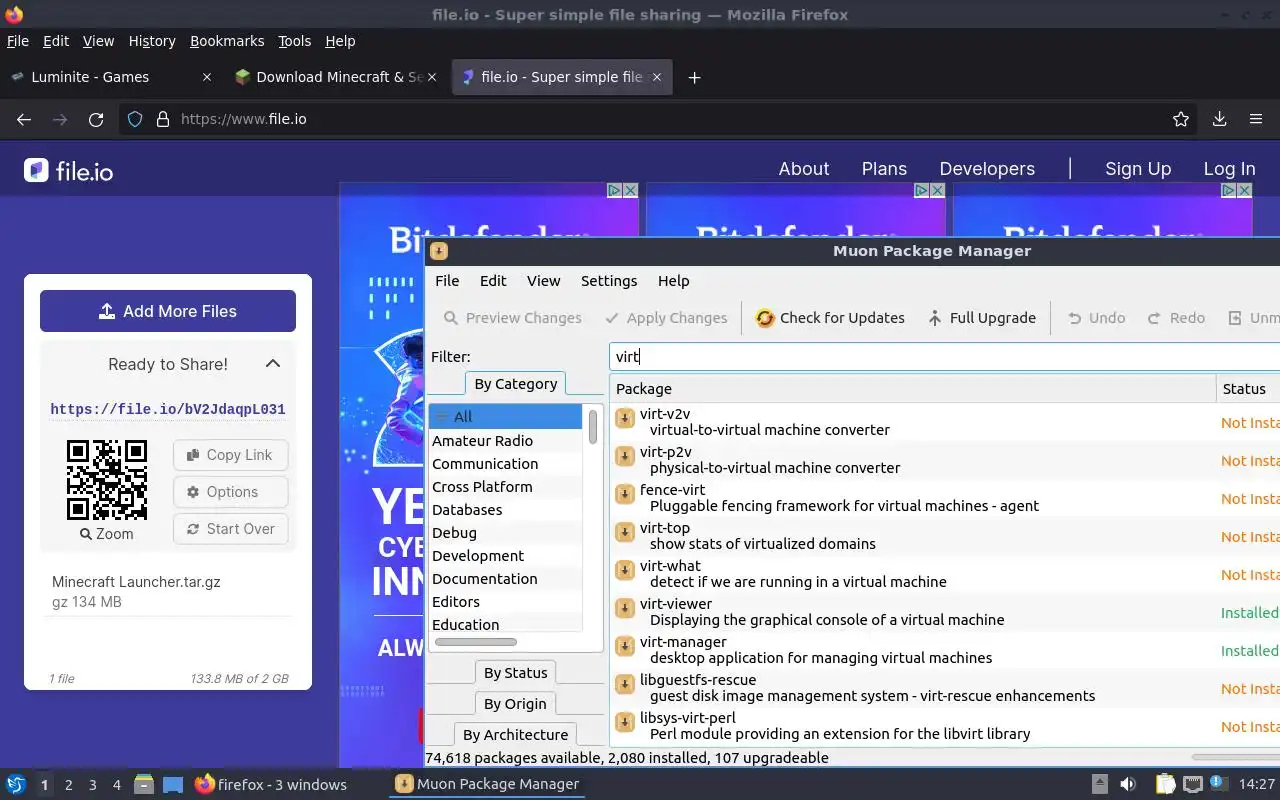Click Add More Files button
Viewport: 1280px width, 800px height.
click(x=168, y=311)
